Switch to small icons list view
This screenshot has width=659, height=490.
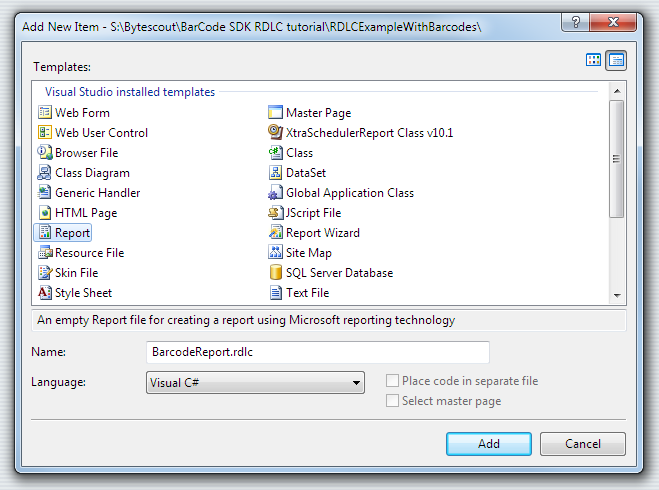(x=616, y=60)
